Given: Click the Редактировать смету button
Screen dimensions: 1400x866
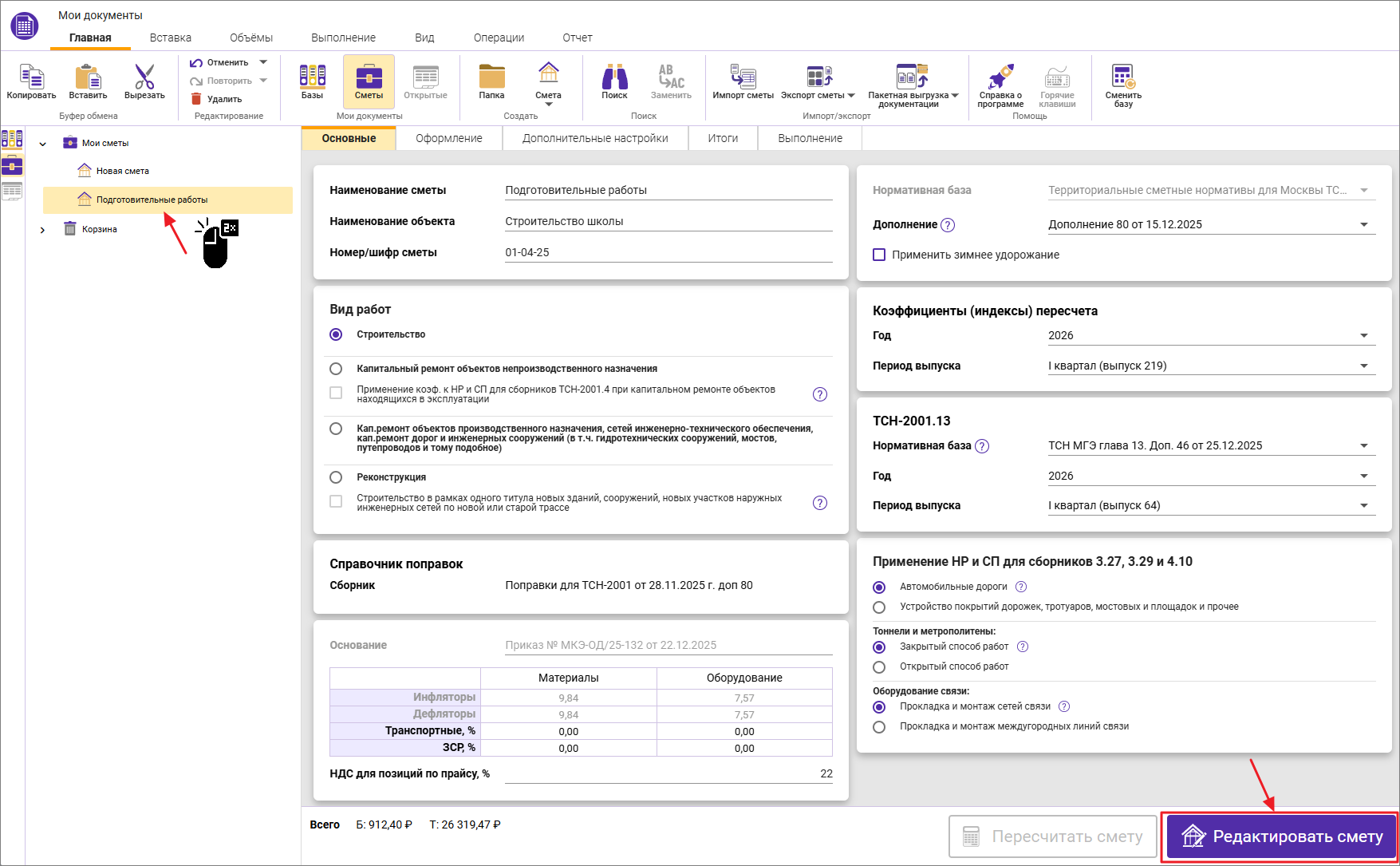Looking at the screenshot, I should pos(1281,836).
